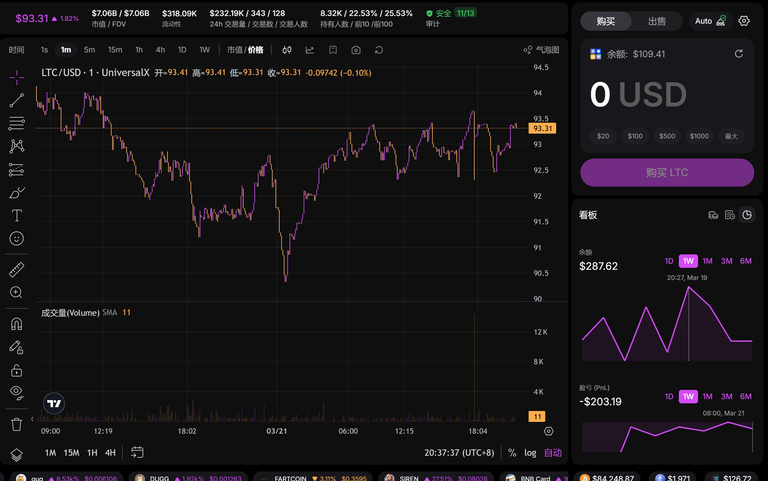The image size is (768, 481).
Task: Open the go-to-date calendar picker
Action: coord(137,453)
